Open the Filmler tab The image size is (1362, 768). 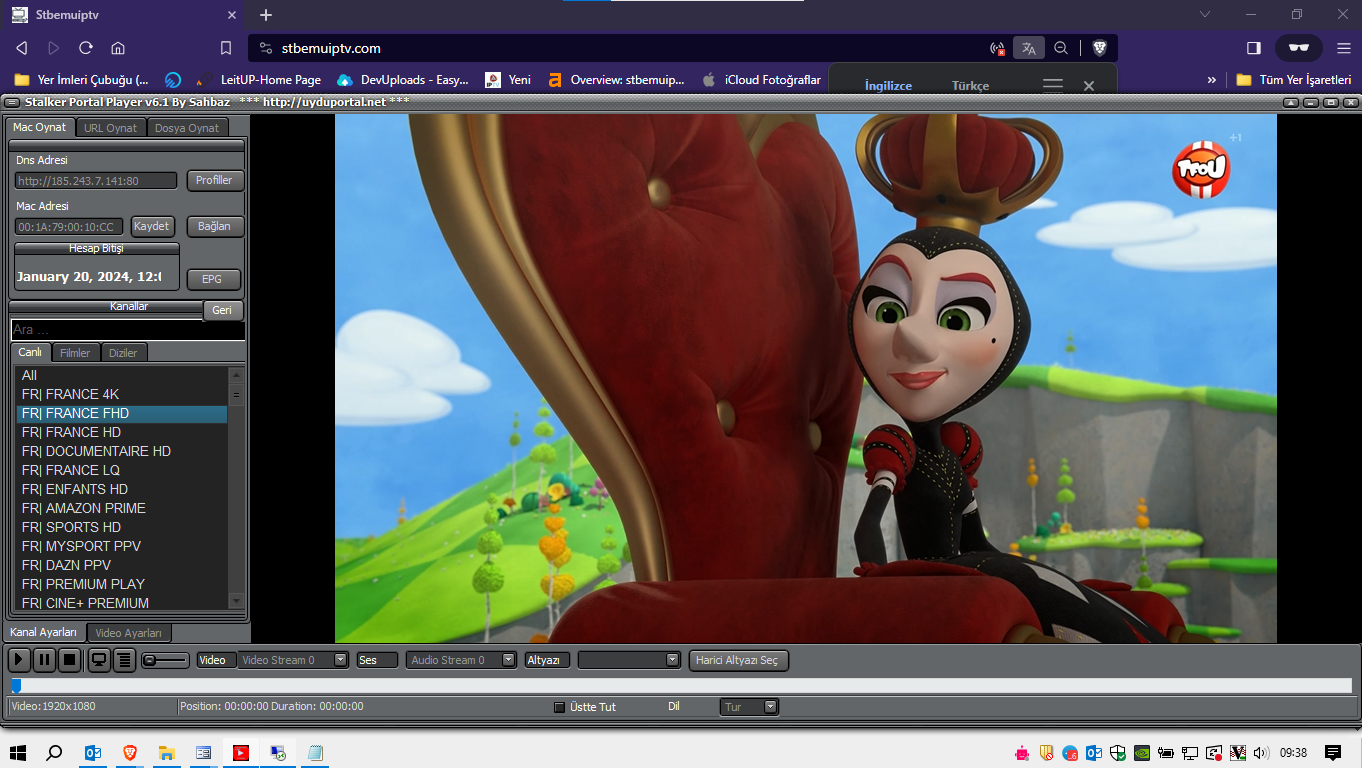pyautogui.click(x=75, y=353)
